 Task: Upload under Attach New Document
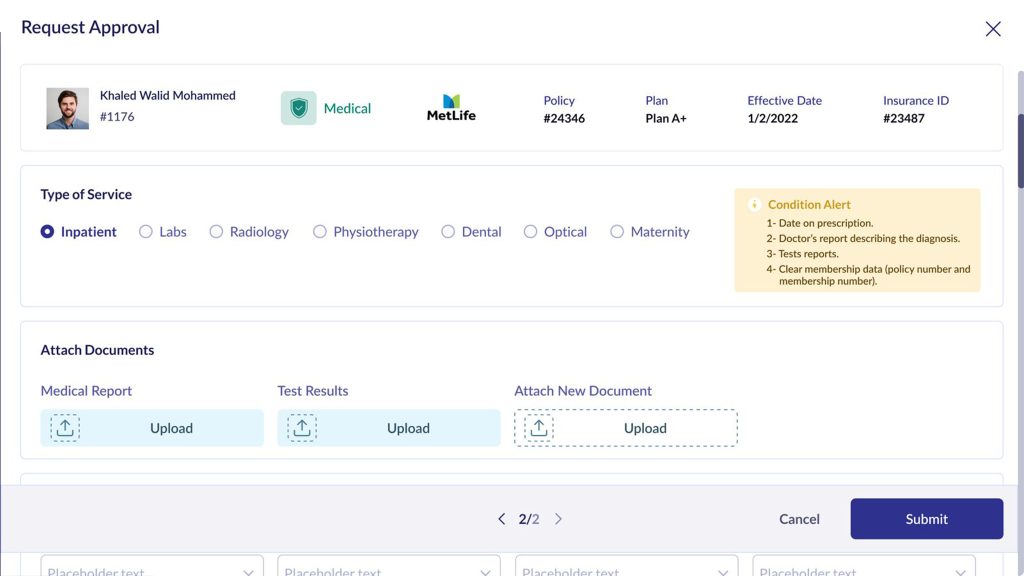[x=626, y=428]
